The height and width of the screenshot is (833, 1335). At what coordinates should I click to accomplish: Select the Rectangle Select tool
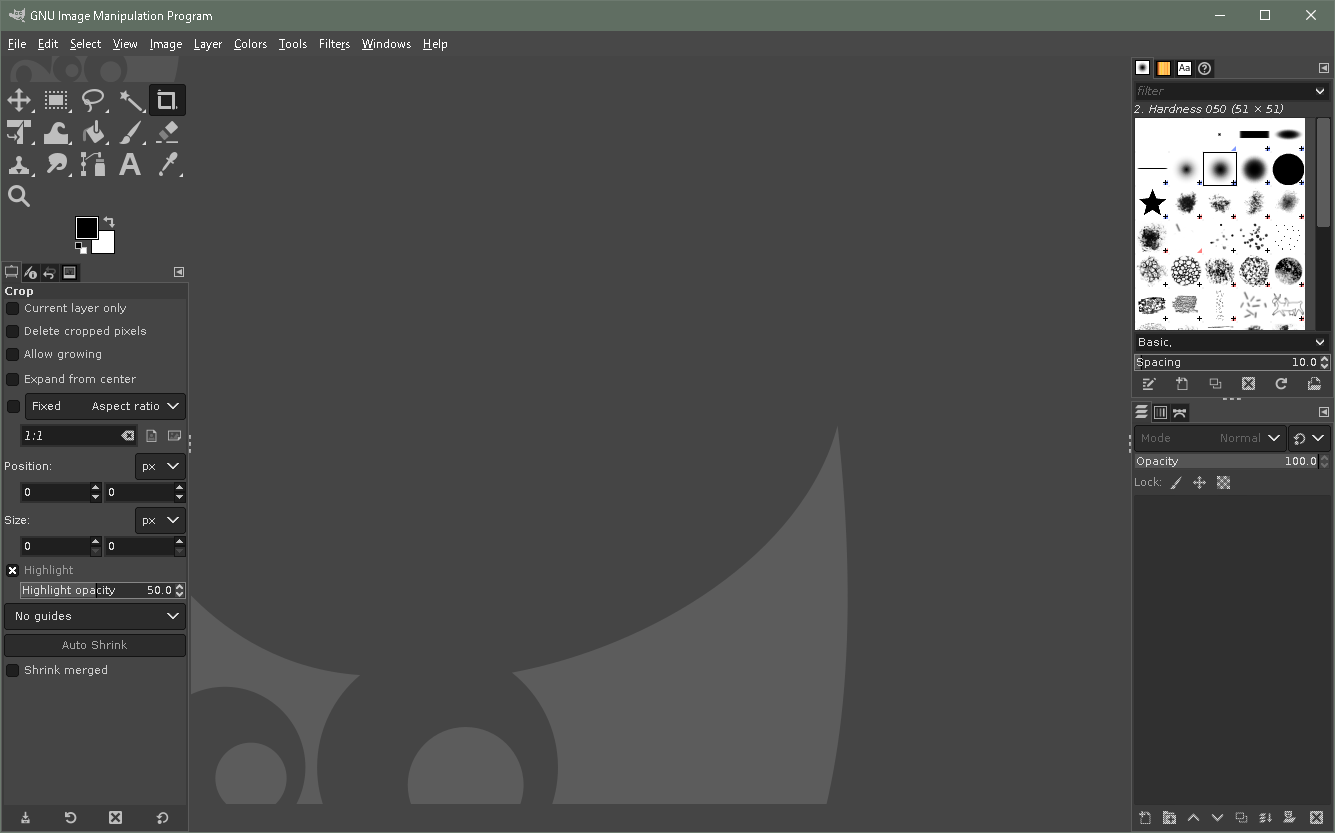tap(56, 100)
